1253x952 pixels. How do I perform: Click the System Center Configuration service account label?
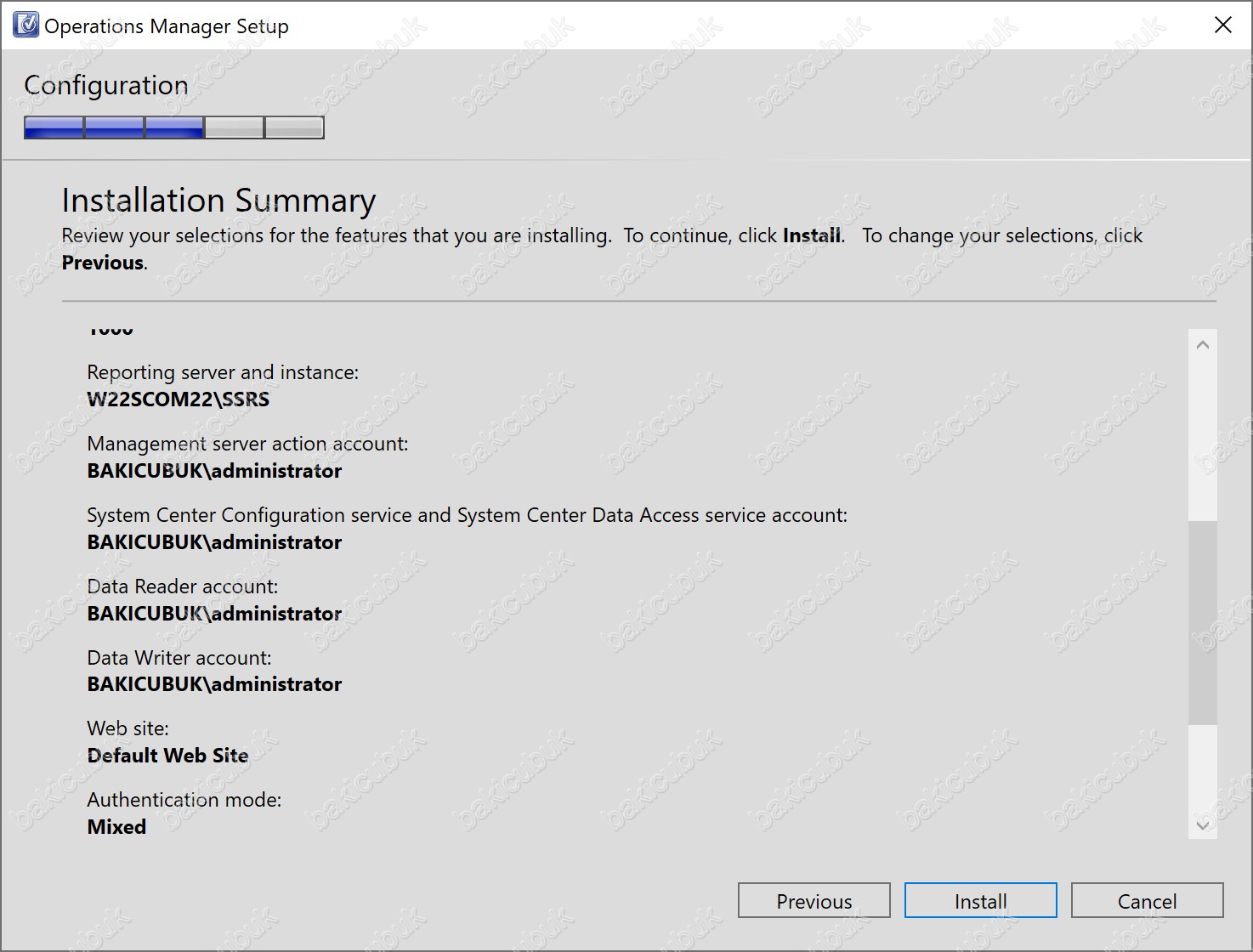pyautogui.click(x=467, y=515)
